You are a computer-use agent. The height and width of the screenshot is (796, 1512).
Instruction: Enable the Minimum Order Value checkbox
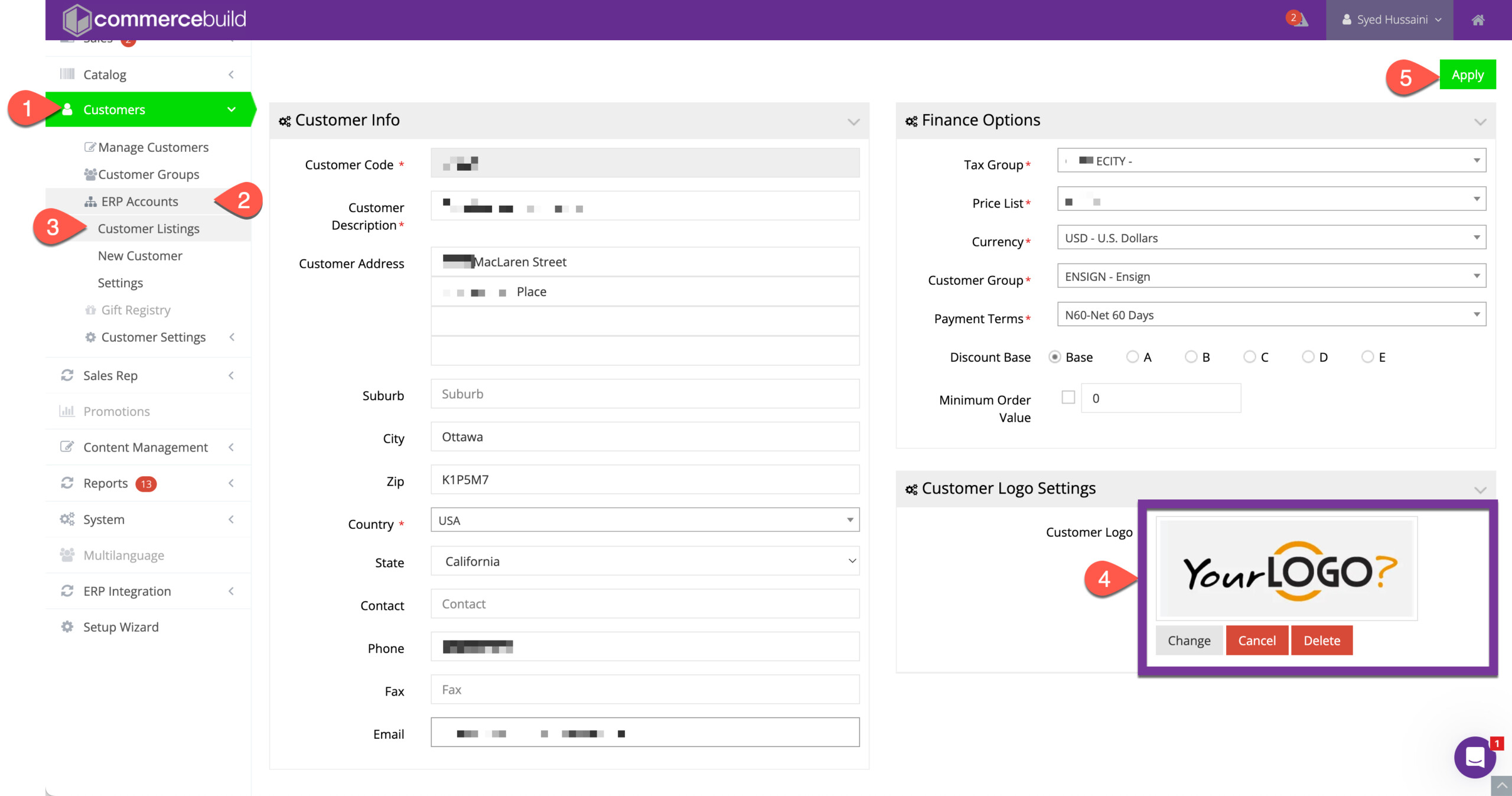1068,398
